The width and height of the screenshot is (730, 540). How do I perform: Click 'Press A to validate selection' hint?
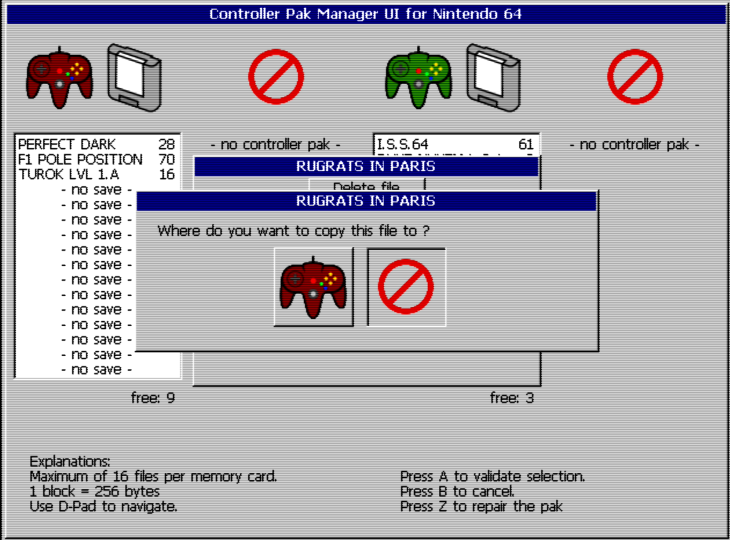[493, 476]
